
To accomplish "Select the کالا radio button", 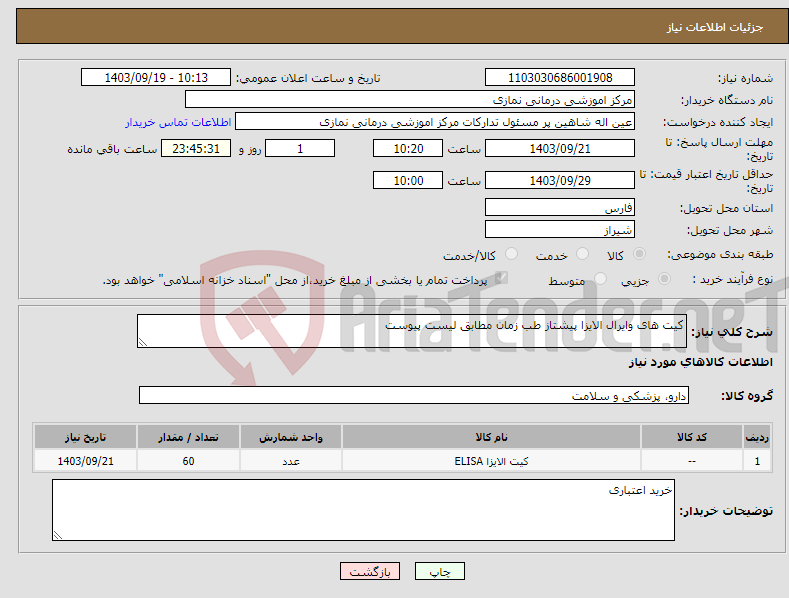I will tap(639, 254).
